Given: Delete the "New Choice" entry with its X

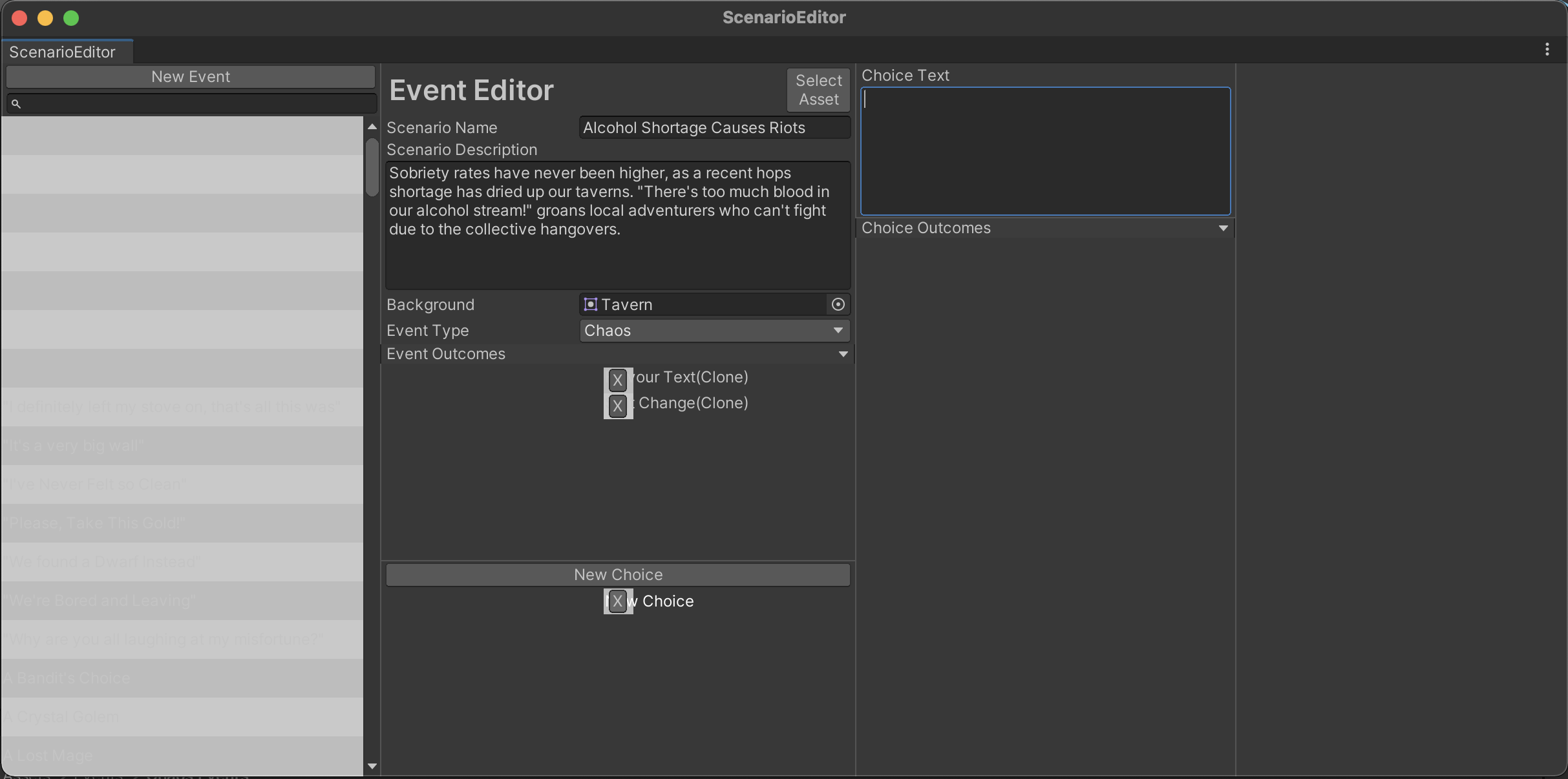Looking at the screenshot, I should point(617,601).
